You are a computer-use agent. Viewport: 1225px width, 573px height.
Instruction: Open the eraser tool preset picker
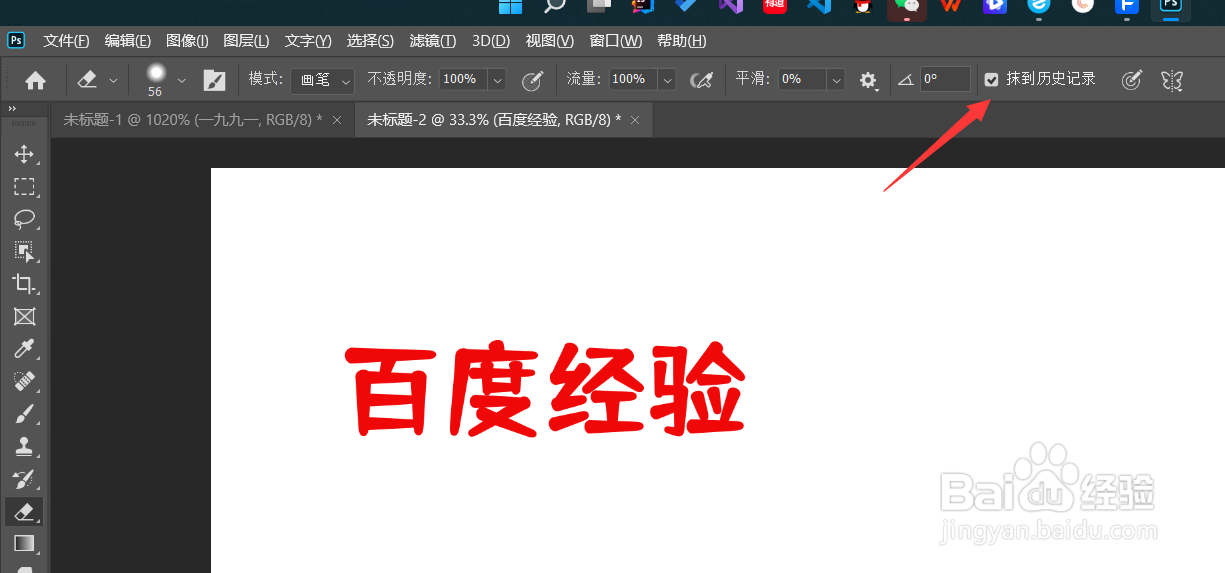(x=88, y=80)
